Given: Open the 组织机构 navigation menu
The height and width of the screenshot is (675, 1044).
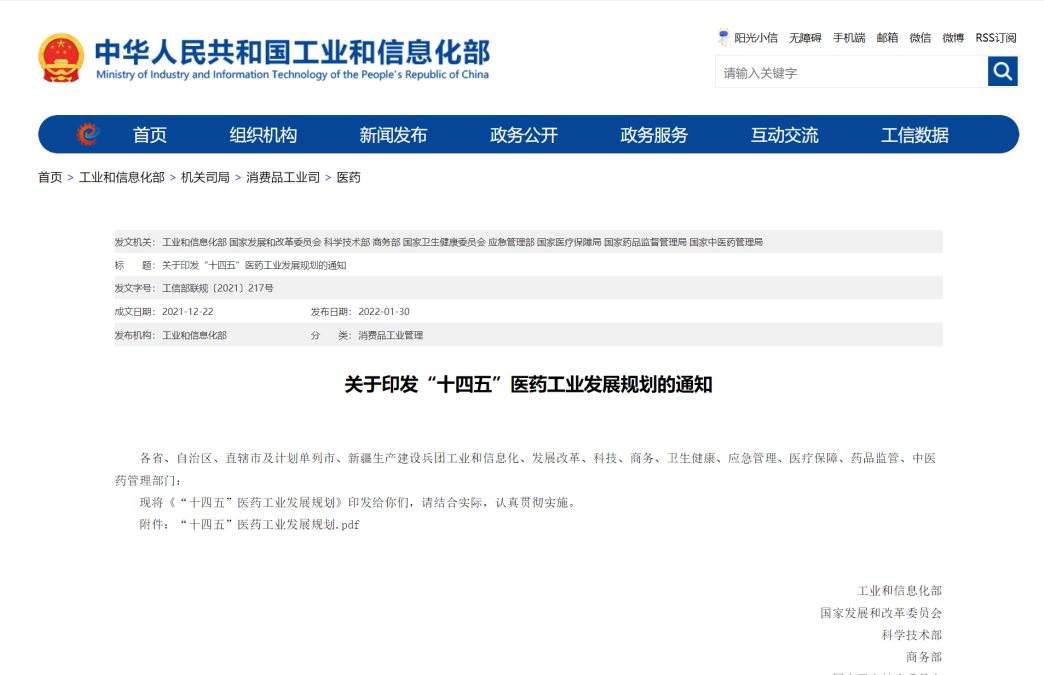Looking at the screenshot, I should [263, 135].
